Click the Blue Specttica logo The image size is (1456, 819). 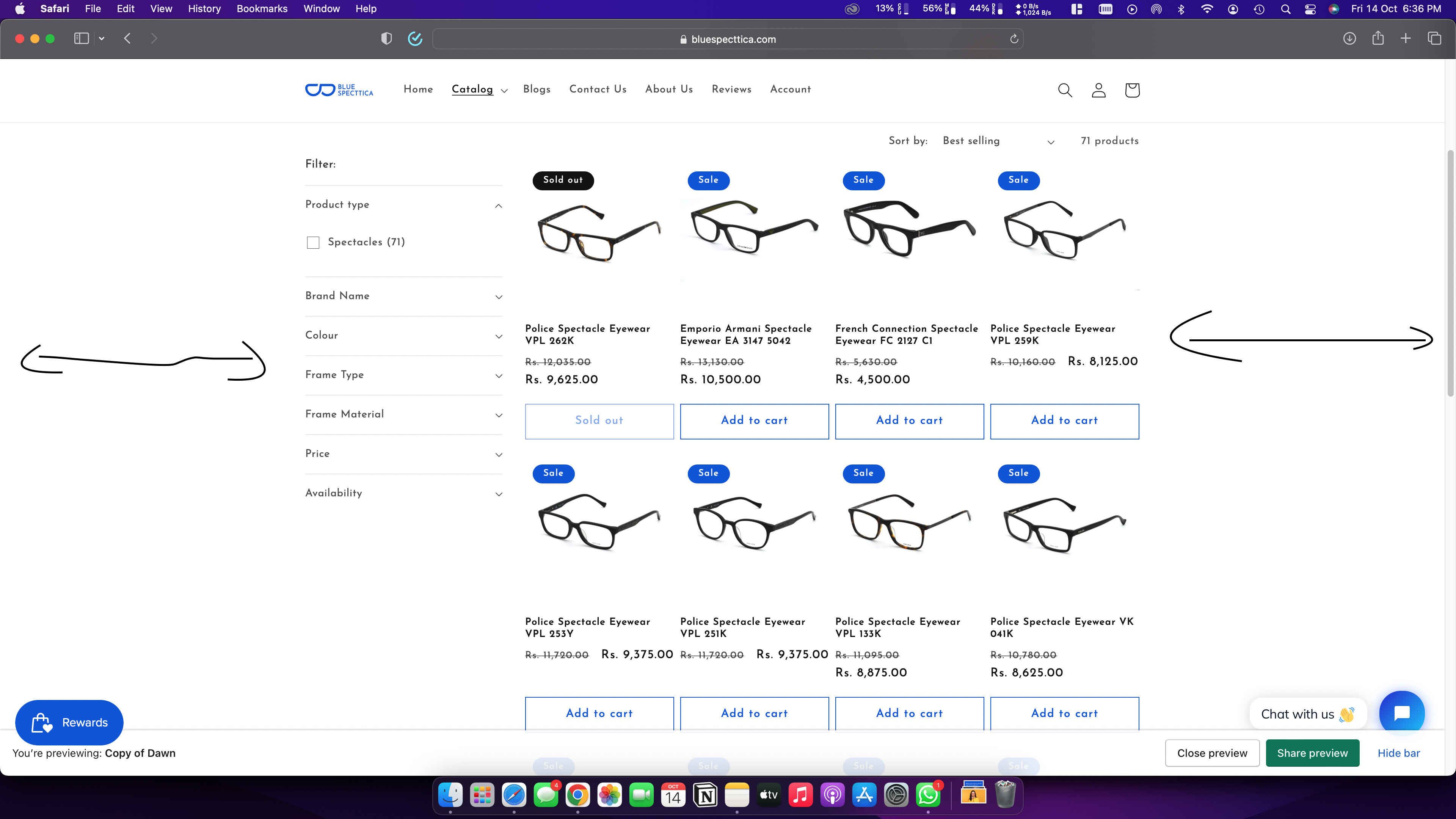click(339, 90)
